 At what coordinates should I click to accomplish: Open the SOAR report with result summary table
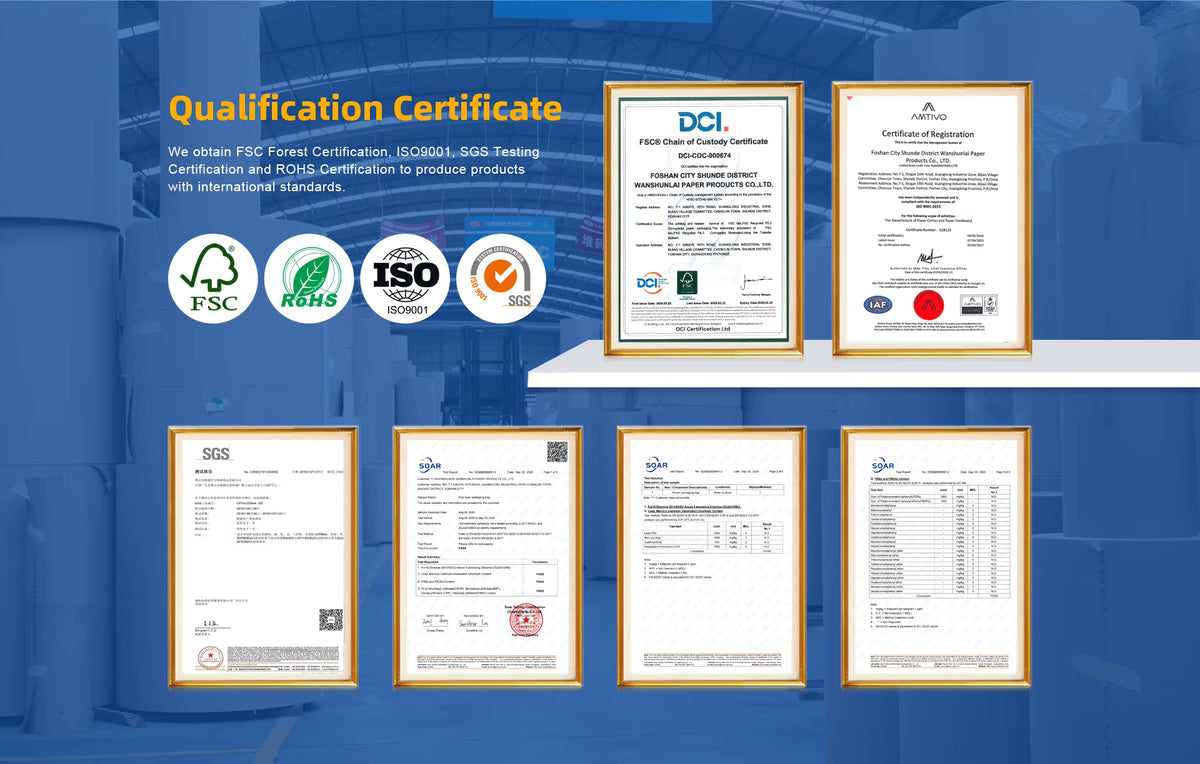point(488,556)
